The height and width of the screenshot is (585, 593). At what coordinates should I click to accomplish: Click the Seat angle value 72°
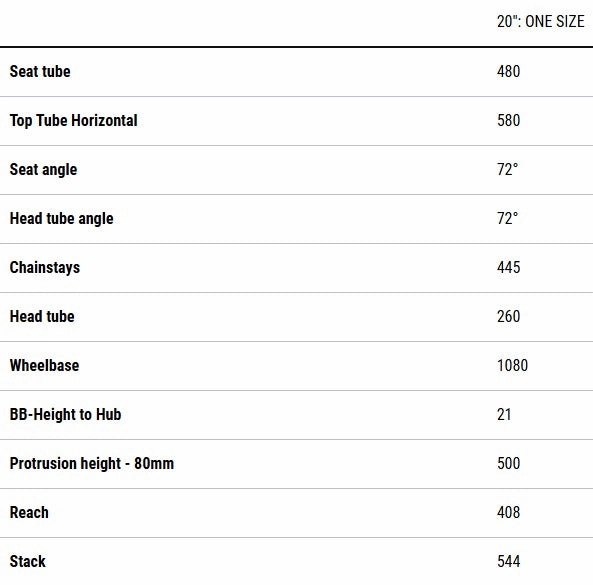[508, 169]
